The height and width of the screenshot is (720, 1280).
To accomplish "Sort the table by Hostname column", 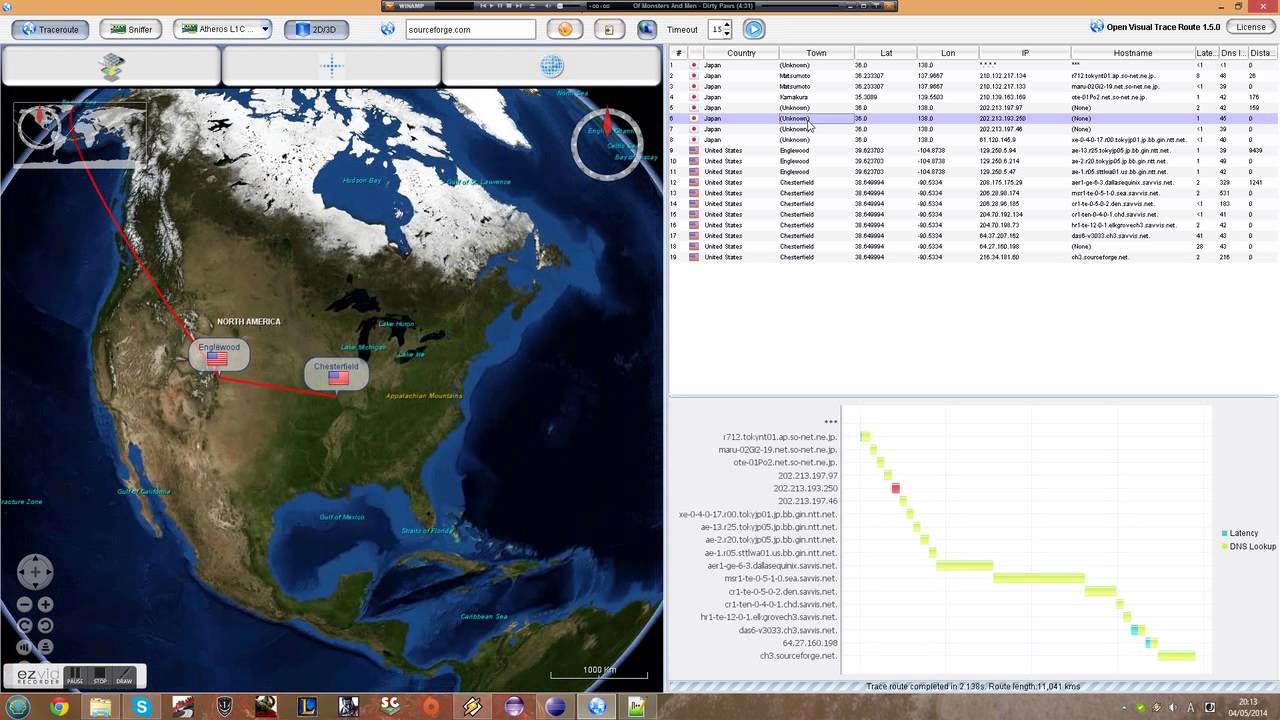I will pyautogui.click(x=1133, y=53).
